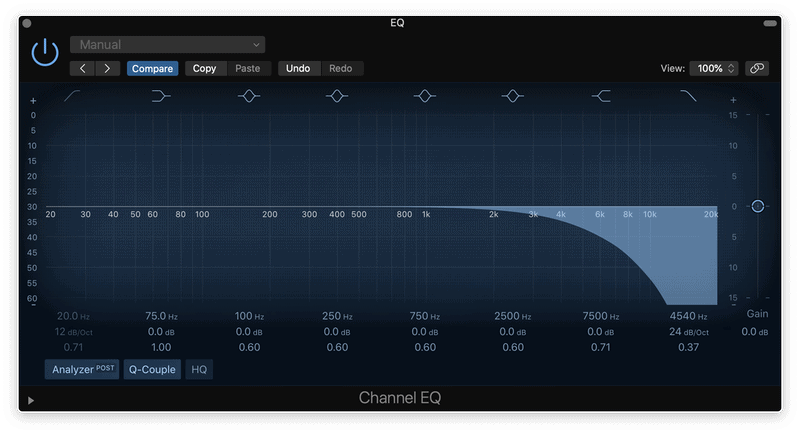Toggle the 2500 Hz parametric band icon
Image resolution: width=800 pixels, height=433 pixels.
click(x=513, y=96)
